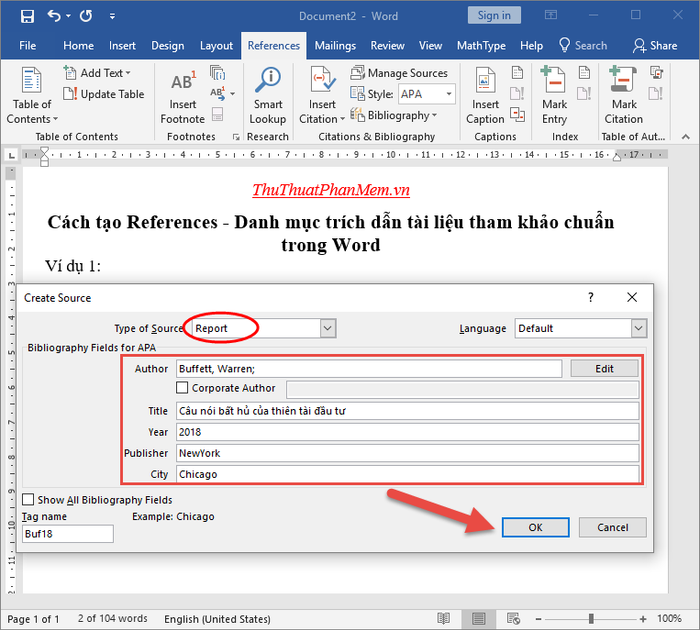Click the Sign in button
This screenshot has height=630, width=700.
point(494,16)
